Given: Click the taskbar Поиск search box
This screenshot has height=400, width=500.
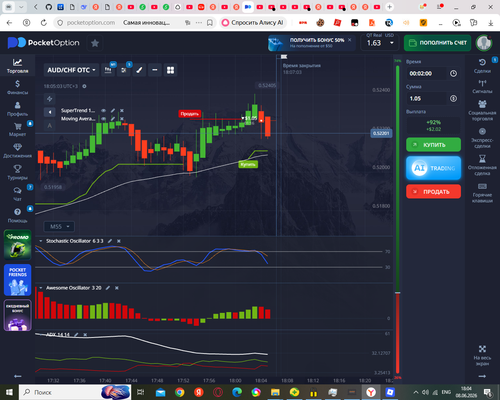Looking at the screenshot, I should (75, 392).
